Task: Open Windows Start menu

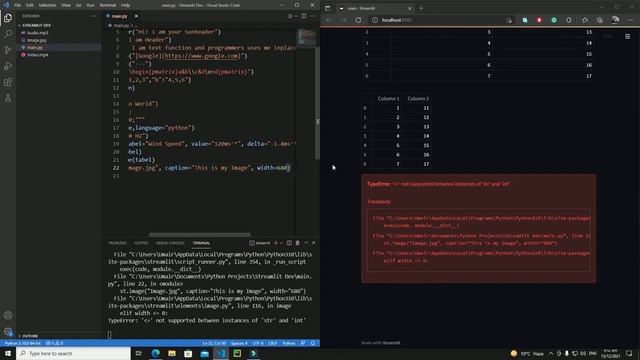Action: click(8, 353)
